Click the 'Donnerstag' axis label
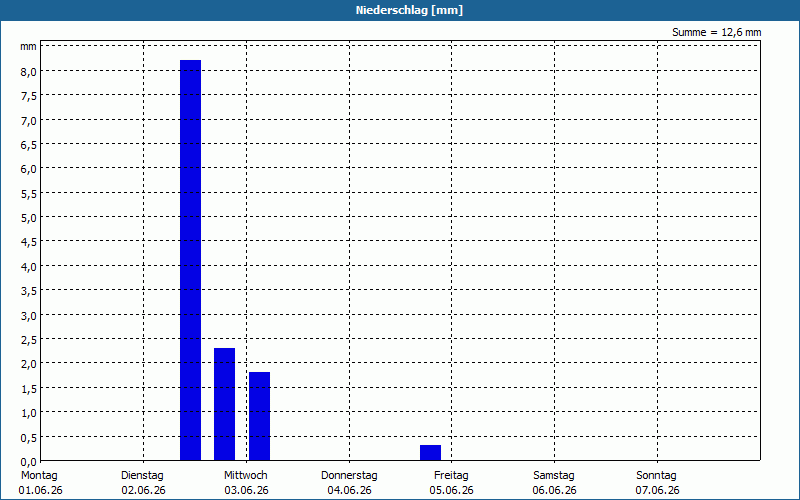 [x=349, y=475]
